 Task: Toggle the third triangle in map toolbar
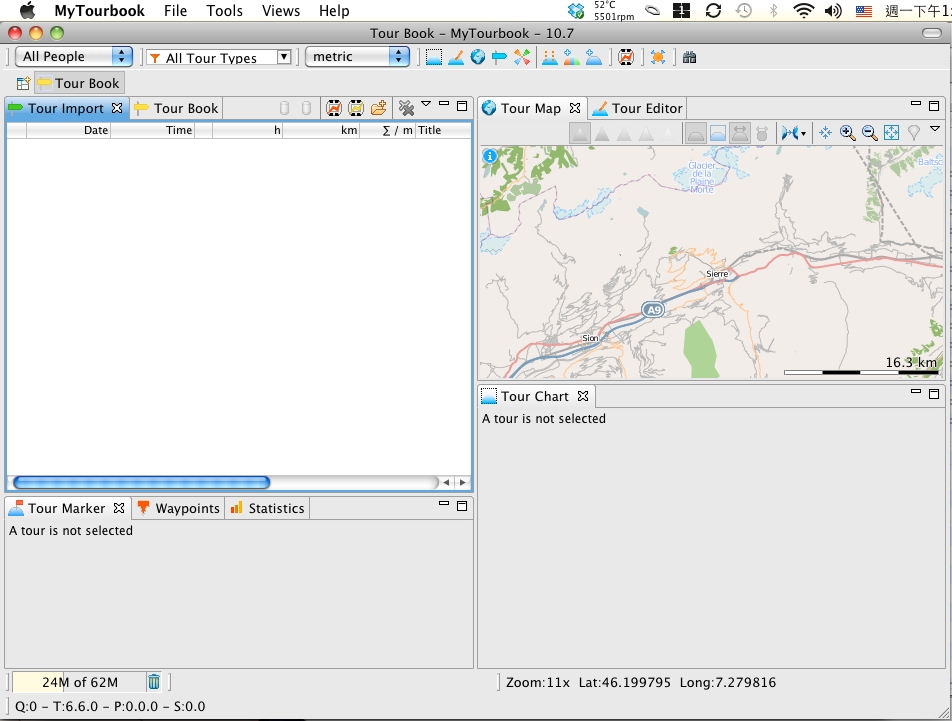point(624,133)
